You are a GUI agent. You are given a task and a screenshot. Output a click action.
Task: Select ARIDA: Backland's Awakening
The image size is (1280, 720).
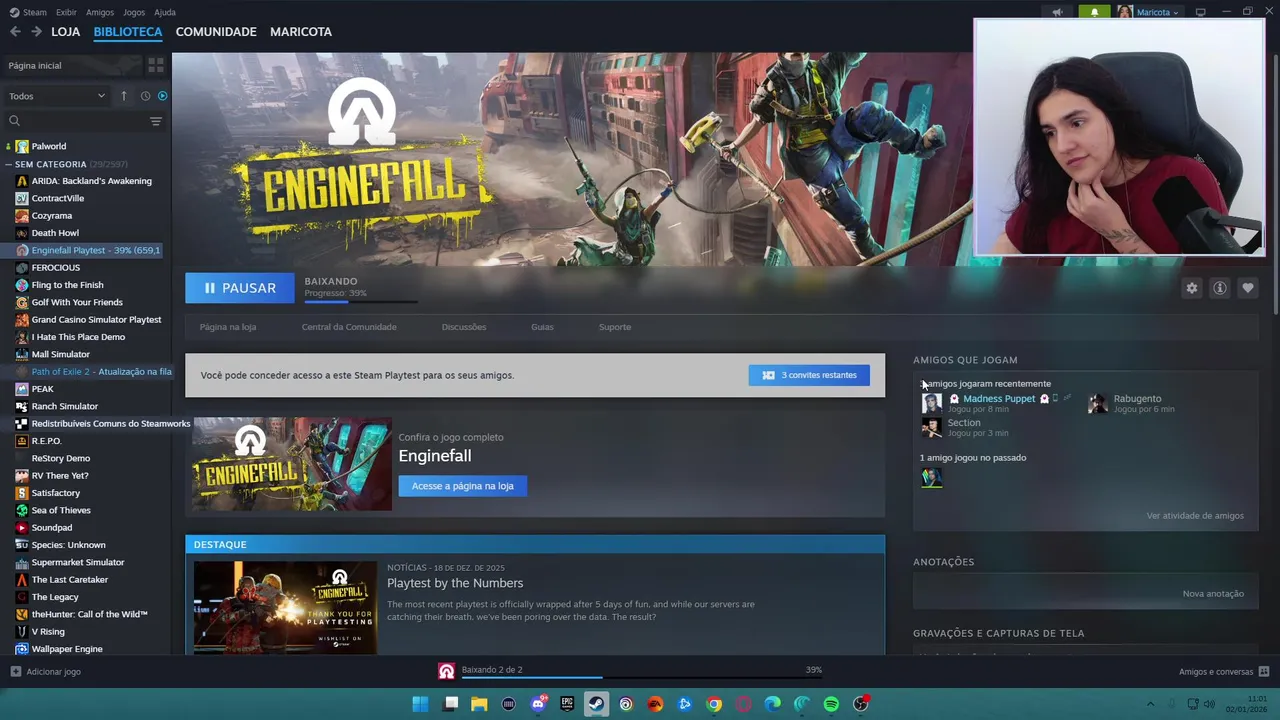[91, 181]
